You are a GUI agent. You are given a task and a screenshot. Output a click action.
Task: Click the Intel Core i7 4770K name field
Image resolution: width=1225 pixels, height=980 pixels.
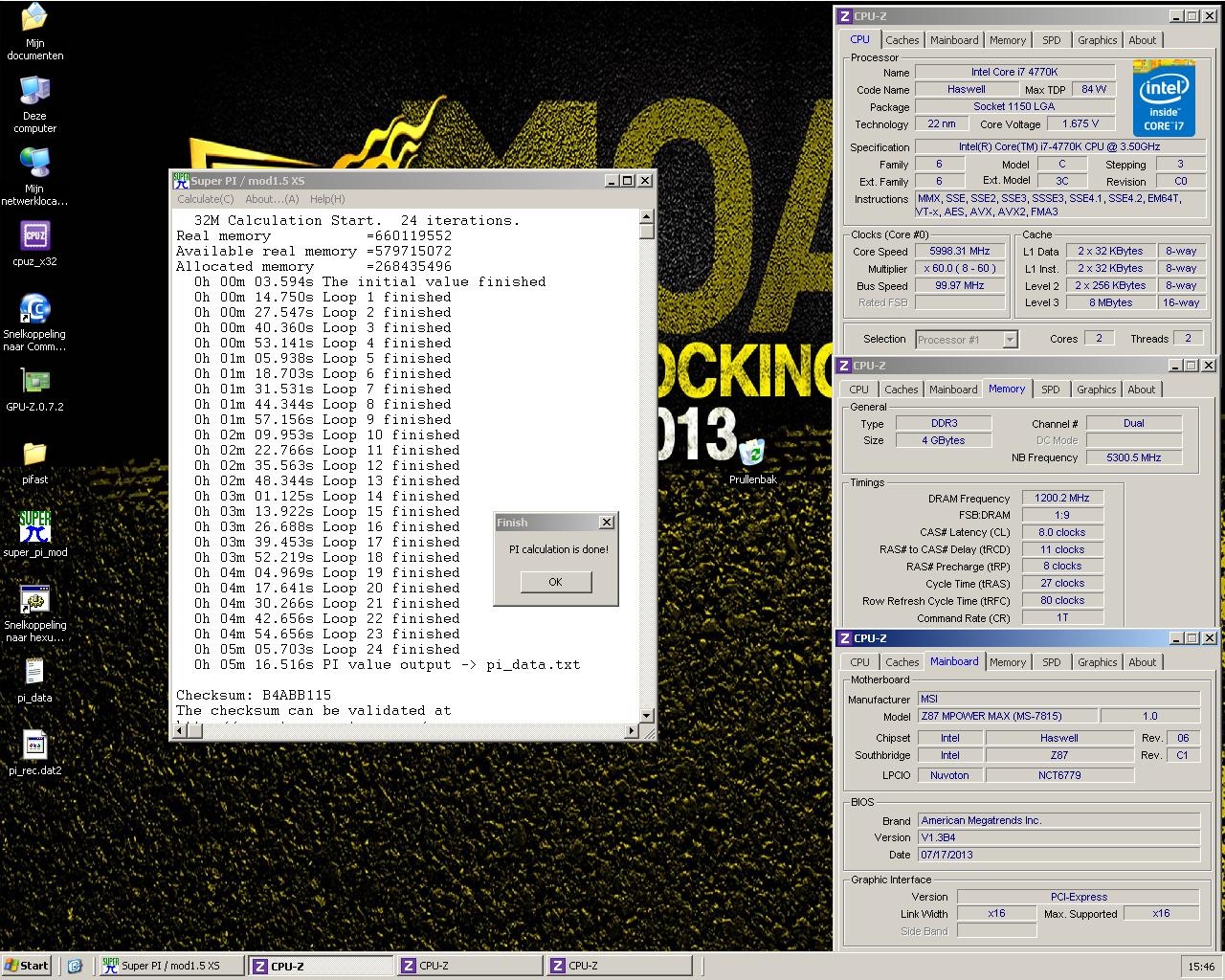[x=1014, y=72]
